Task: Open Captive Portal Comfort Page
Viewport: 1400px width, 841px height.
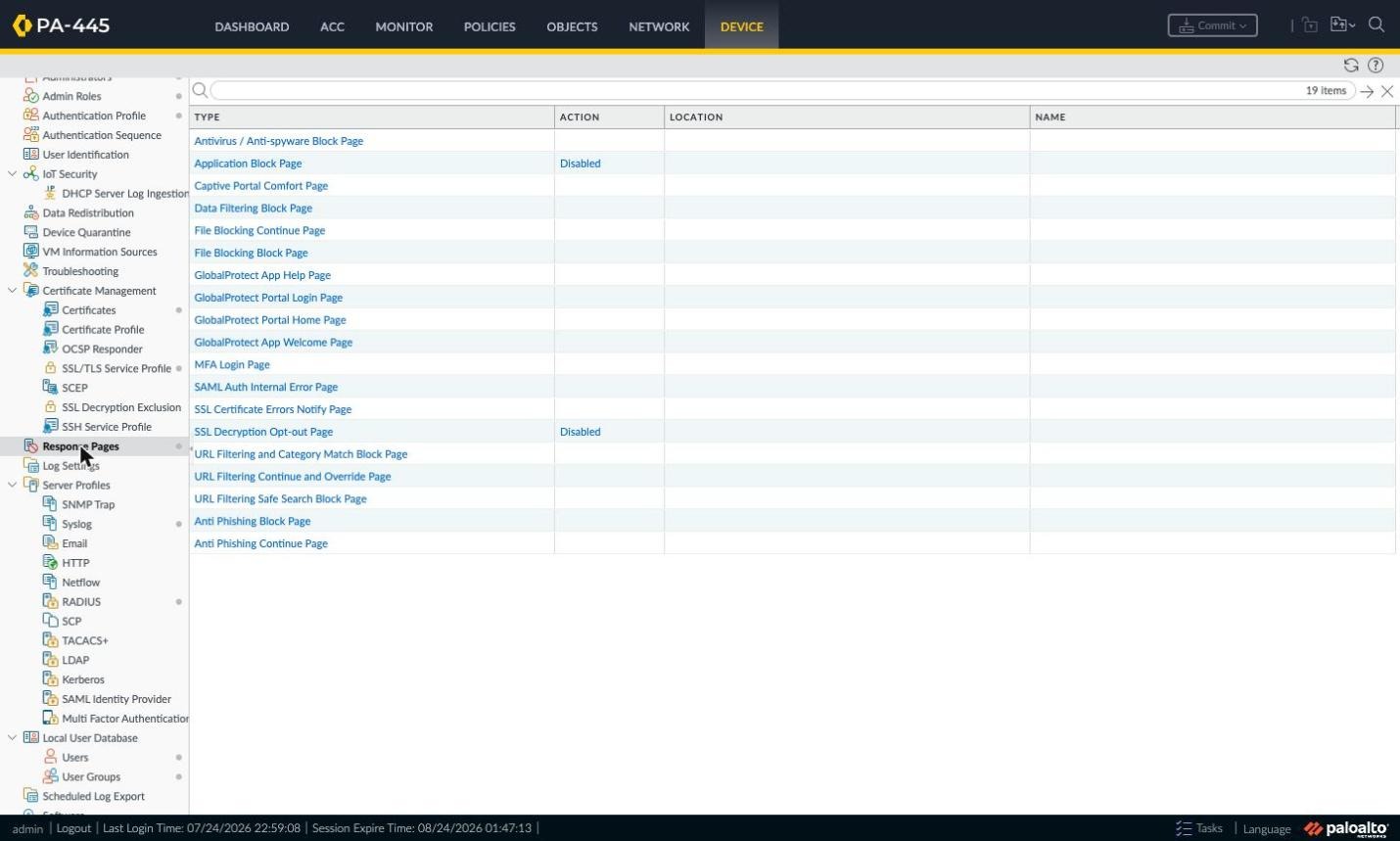Action: (x=260, y=186)
